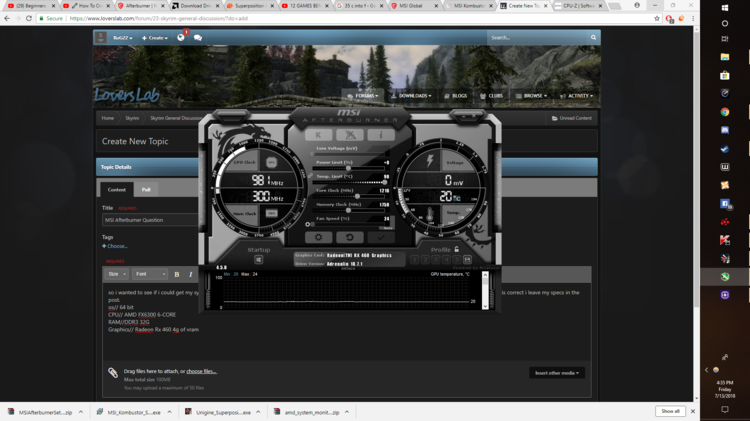750x421 pixels.
Task: Click Choose... to add tags
Action: (x=115, y=246)
